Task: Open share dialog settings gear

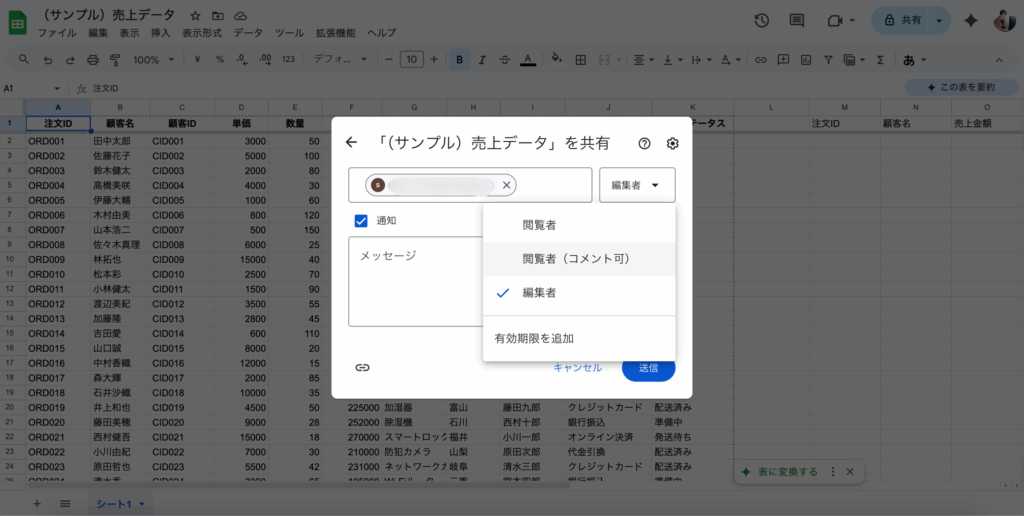Action: [x=673, y=144]
